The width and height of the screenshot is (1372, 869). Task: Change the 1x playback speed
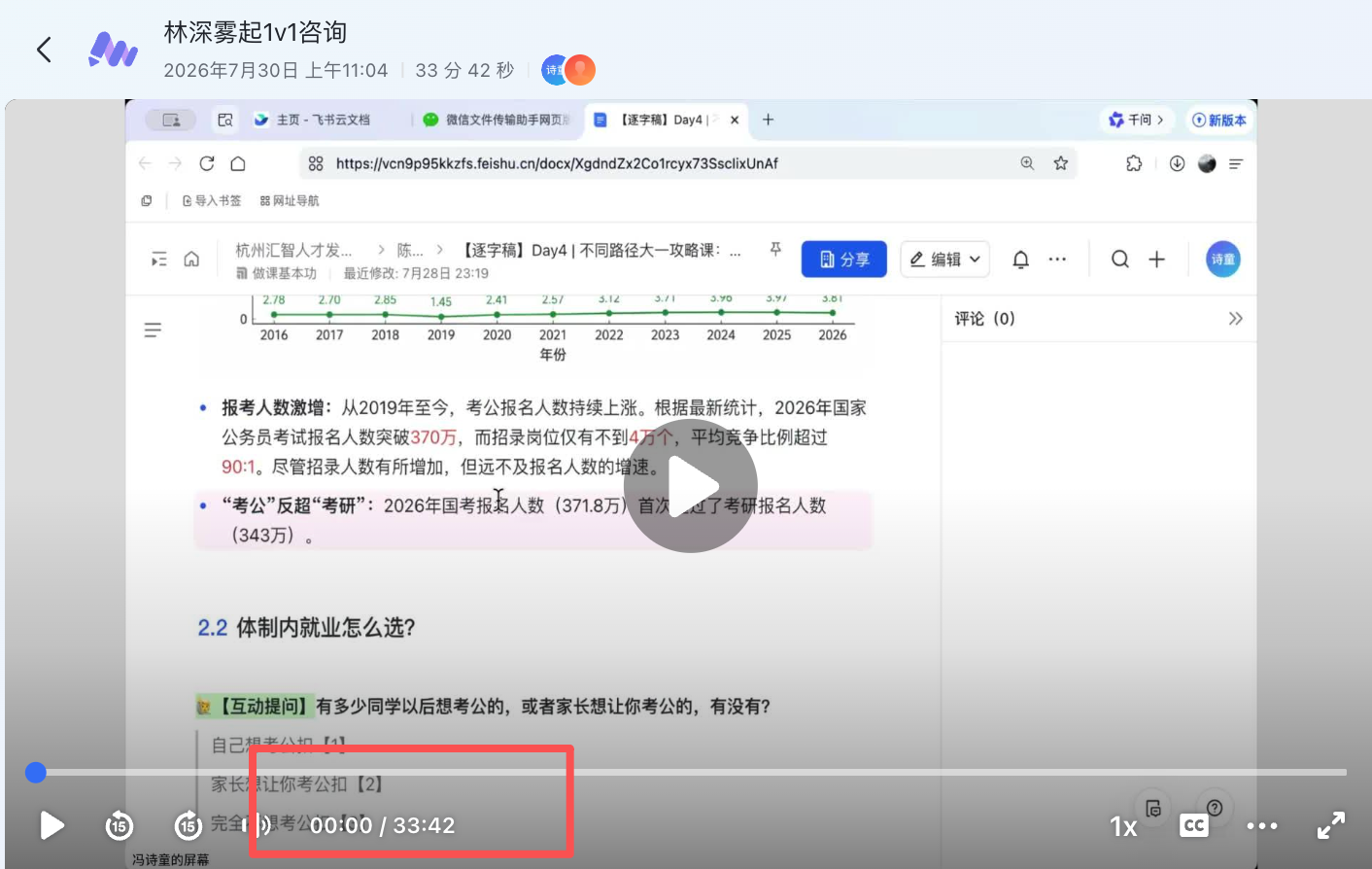[1123, 826]
